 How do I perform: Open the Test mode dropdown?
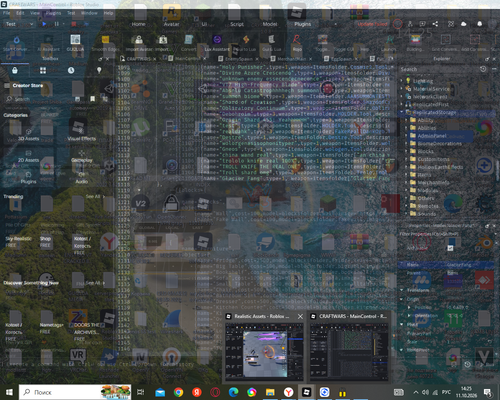tap(19, 24)
